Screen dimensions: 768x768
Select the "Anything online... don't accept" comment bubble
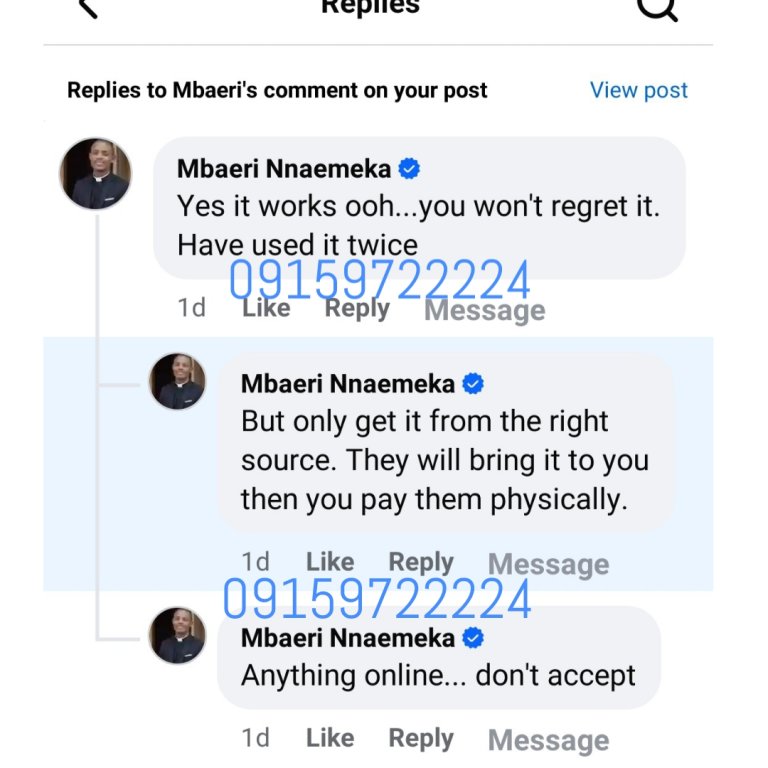tap(438, 676)
